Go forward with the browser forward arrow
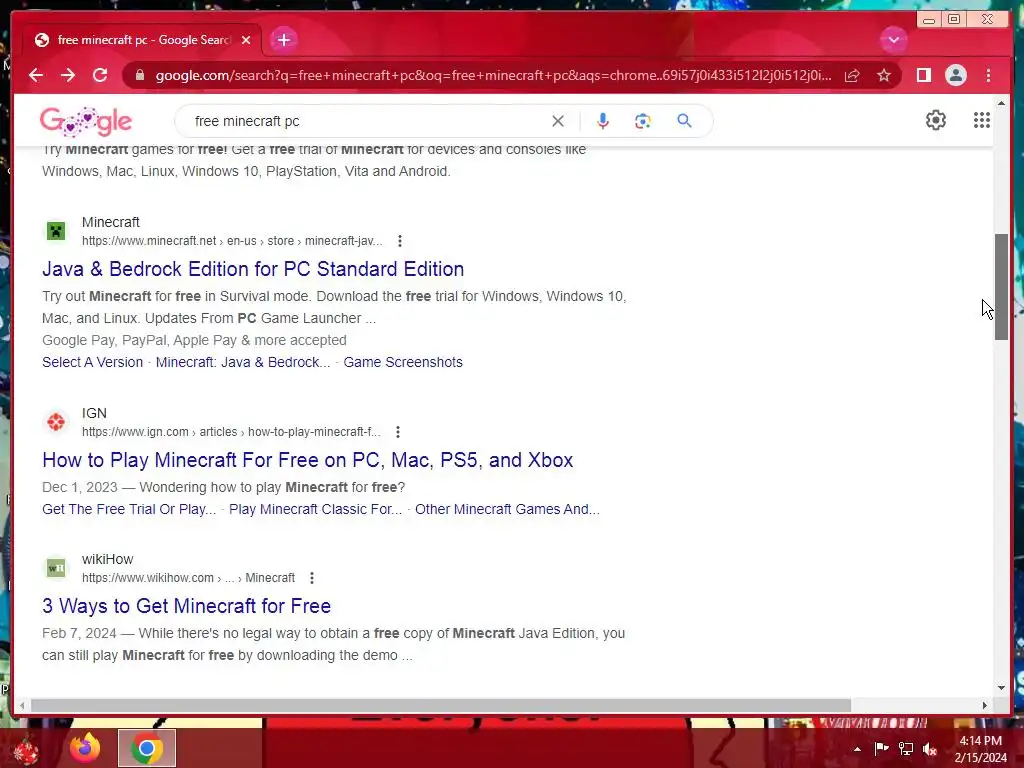The image size is (1024, 768). tap(68, 75)
